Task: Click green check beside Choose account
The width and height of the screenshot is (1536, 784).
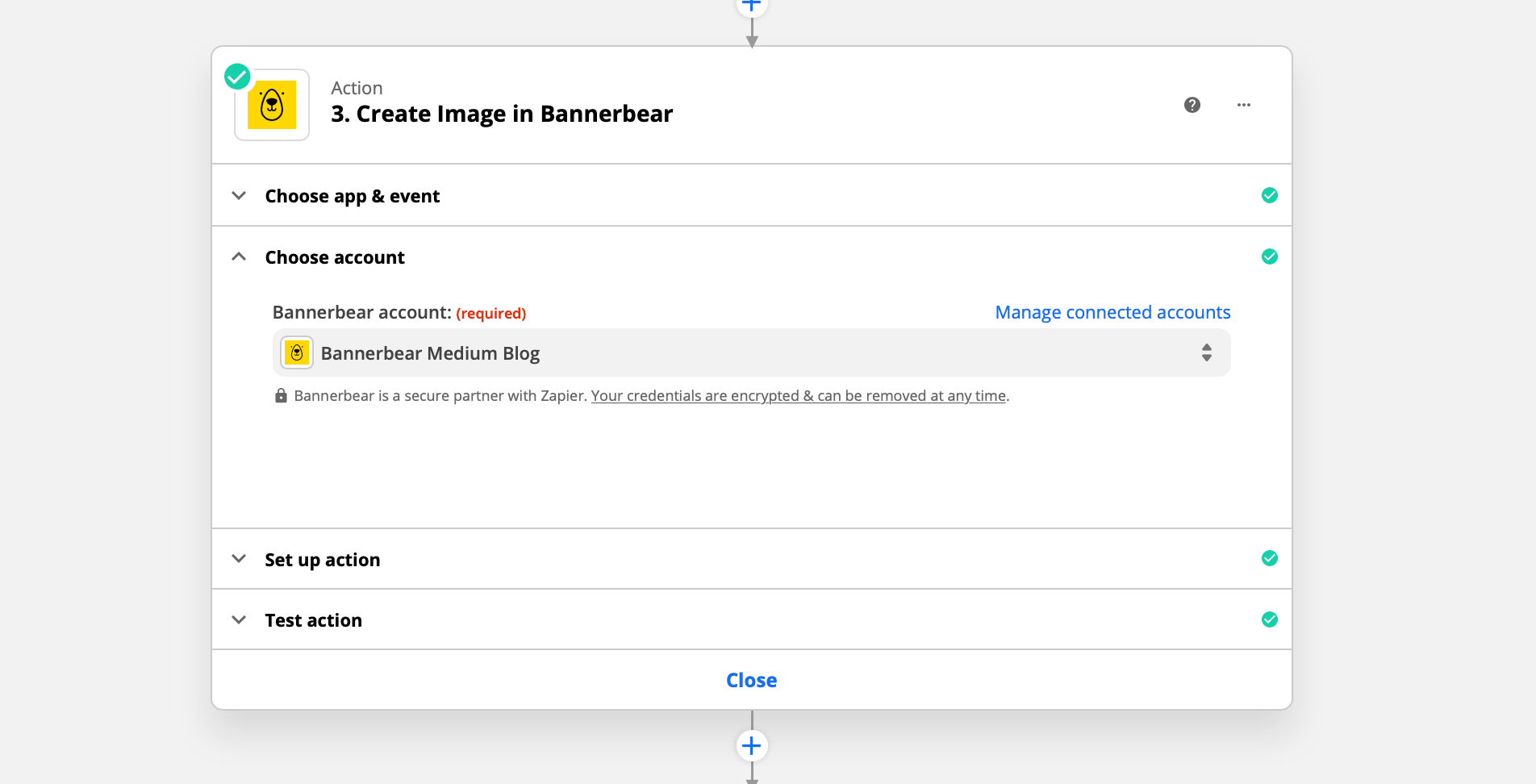Action: [1269, 256]
